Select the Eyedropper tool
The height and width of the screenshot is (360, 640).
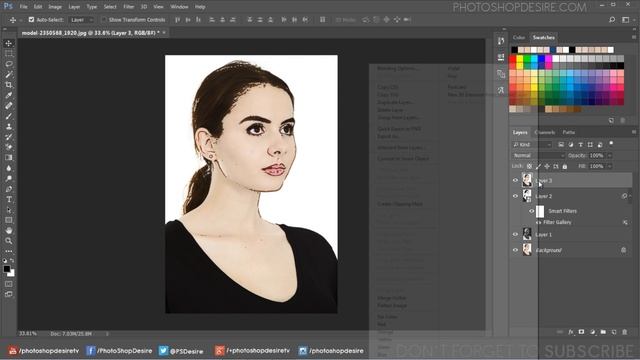click(9, 95)
